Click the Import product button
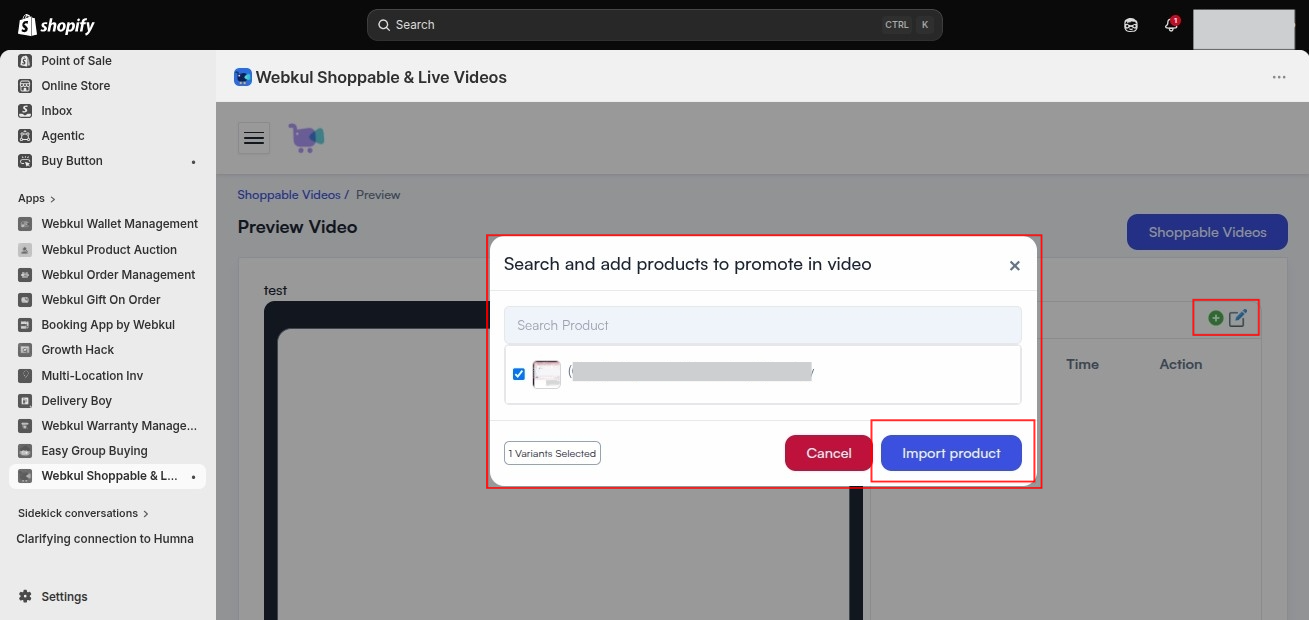 coord(951,453)
